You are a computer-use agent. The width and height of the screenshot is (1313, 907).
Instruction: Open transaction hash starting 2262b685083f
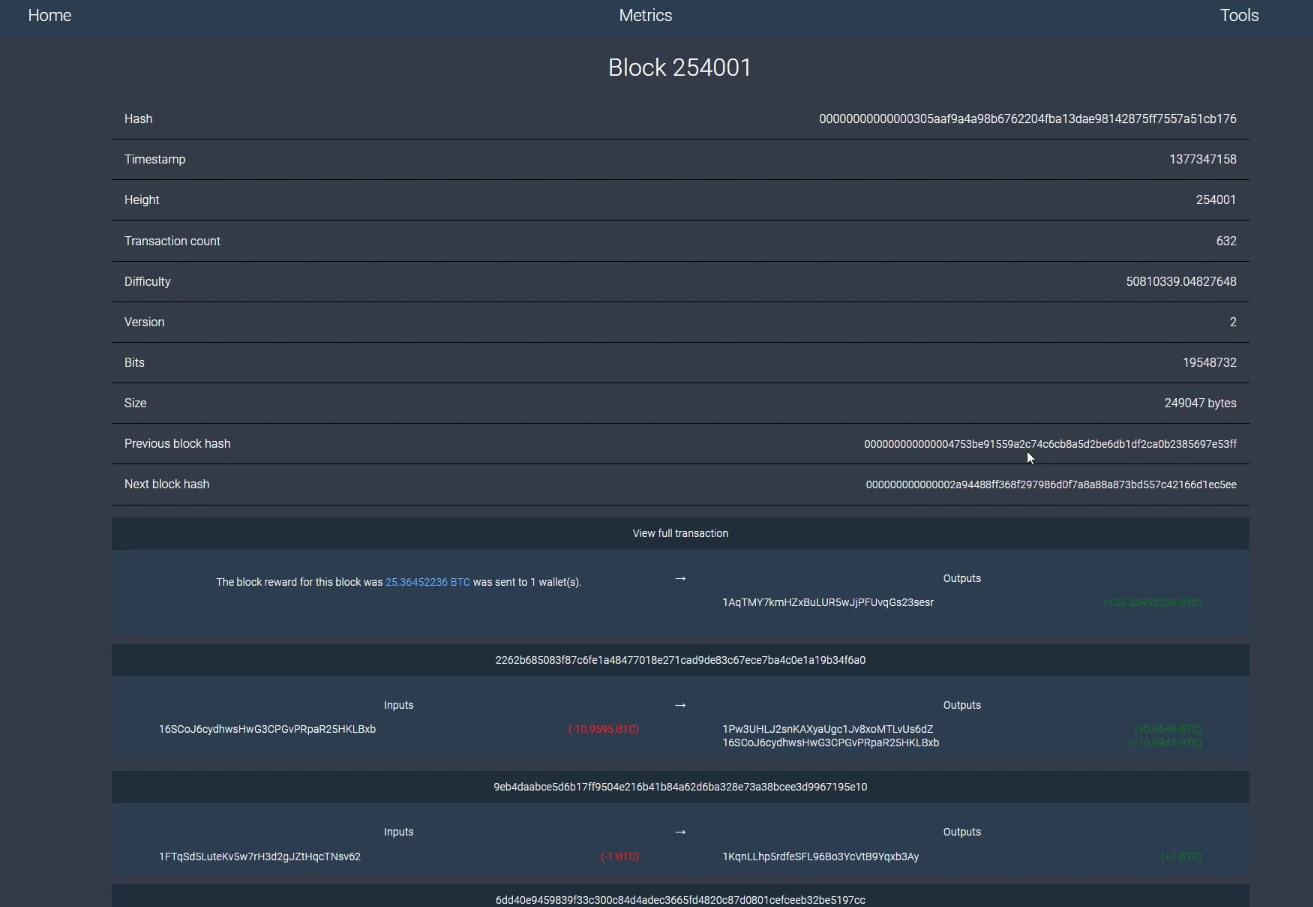pyautogui.click(x=680, y=660)
